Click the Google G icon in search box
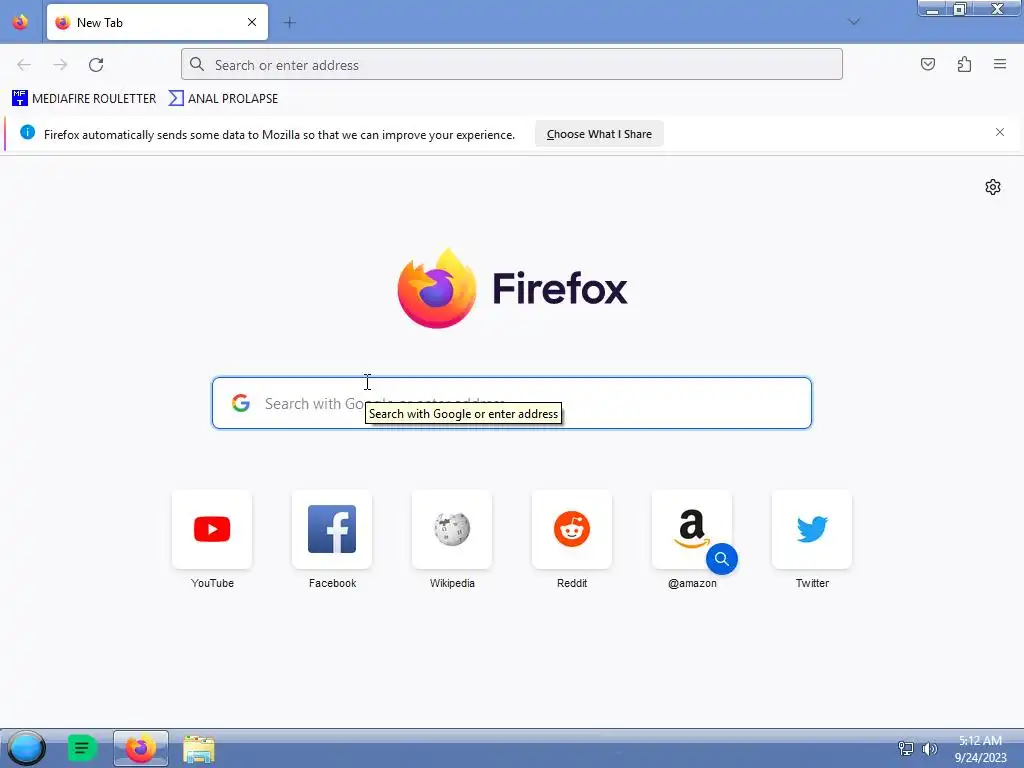Screen dimensions: 1024x768 tap(241, 403)
